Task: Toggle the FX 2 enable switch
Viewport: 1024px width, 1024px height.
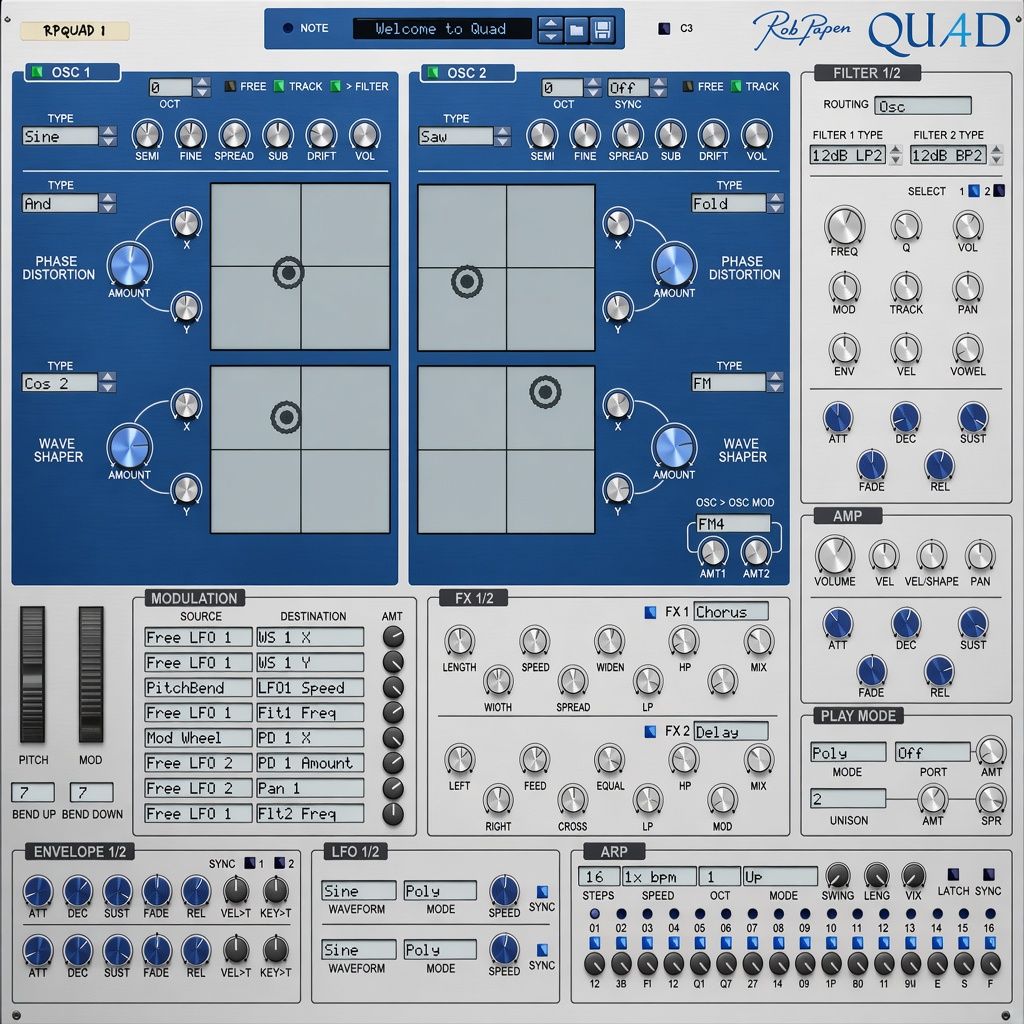Action: (650, 731)
